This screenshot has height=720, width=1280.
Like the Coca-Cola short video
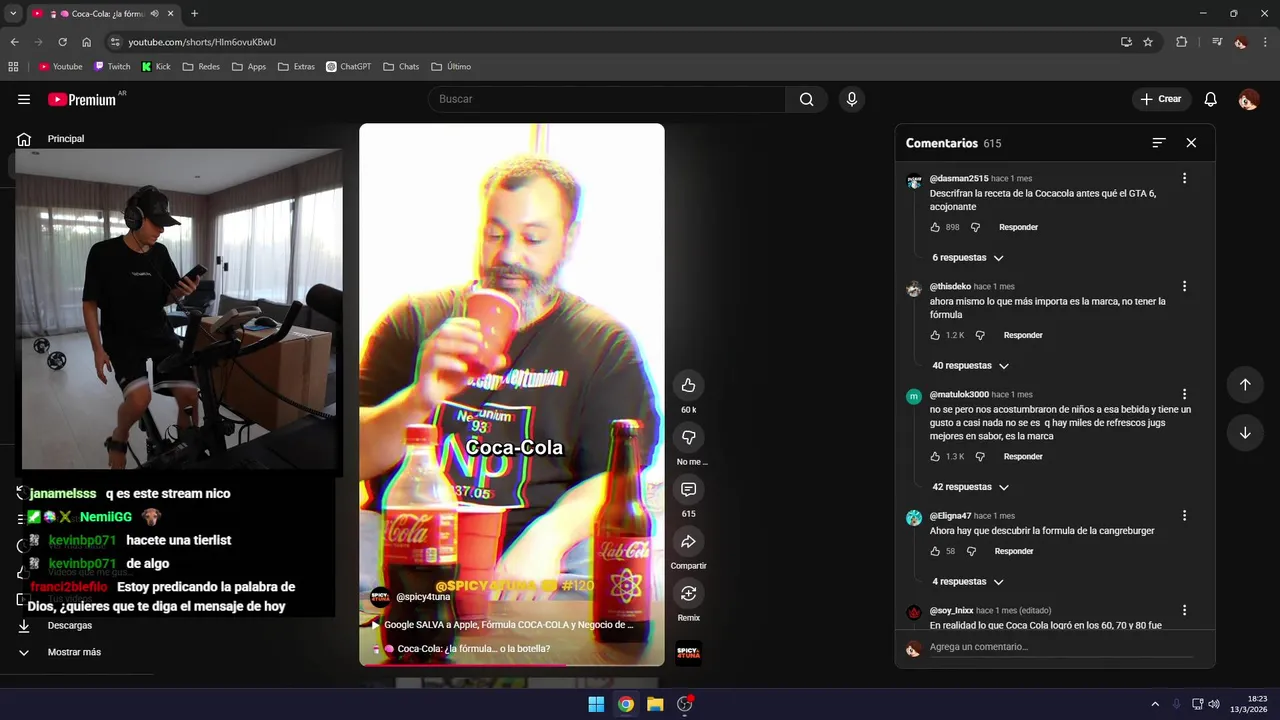pos(688,386)
